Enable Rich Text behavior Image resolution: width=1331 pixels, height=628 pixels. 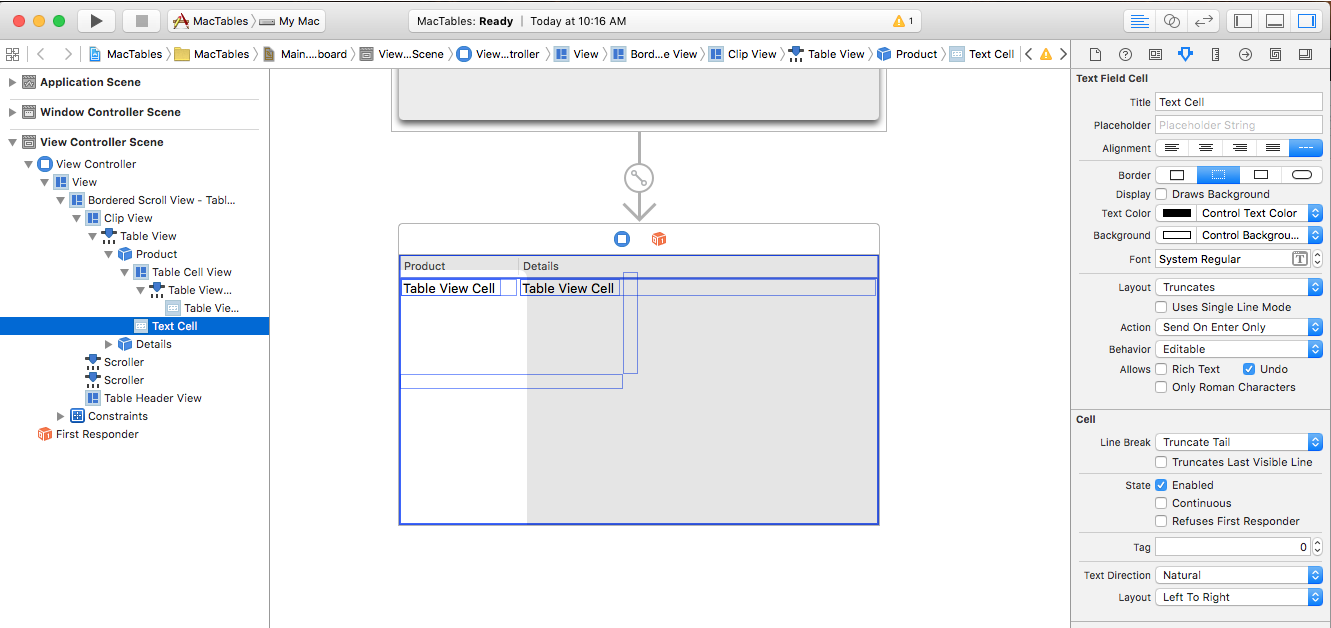(1160, 369)
